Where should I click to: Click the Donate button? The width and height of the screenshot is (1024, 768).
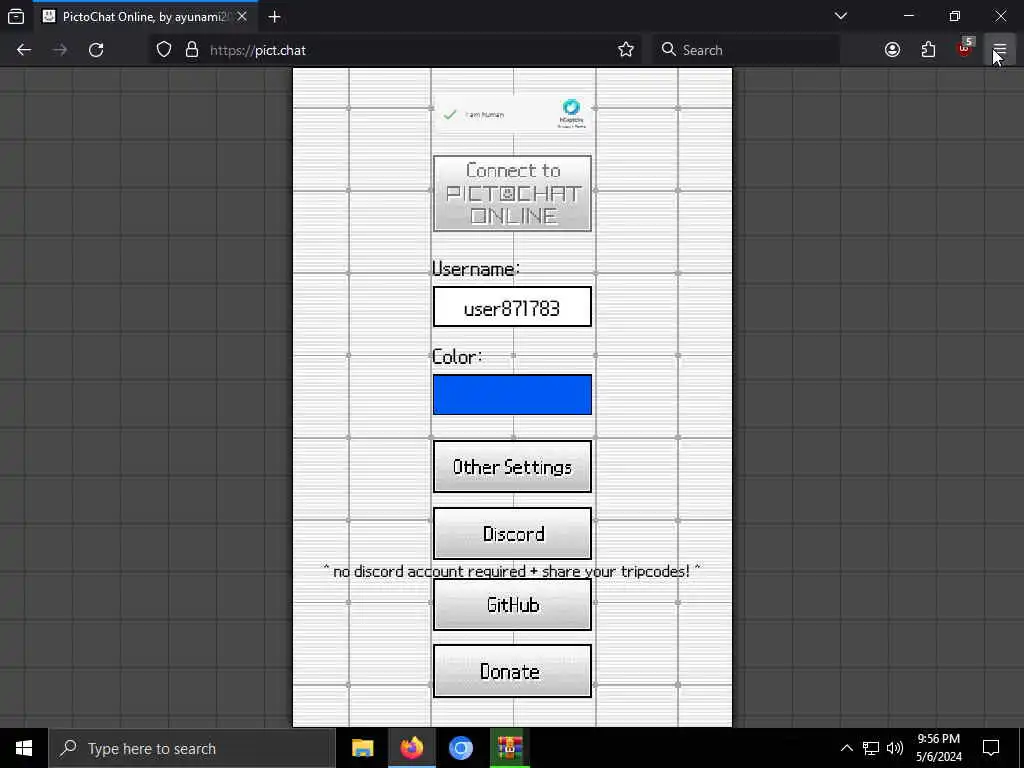point(512,671)
